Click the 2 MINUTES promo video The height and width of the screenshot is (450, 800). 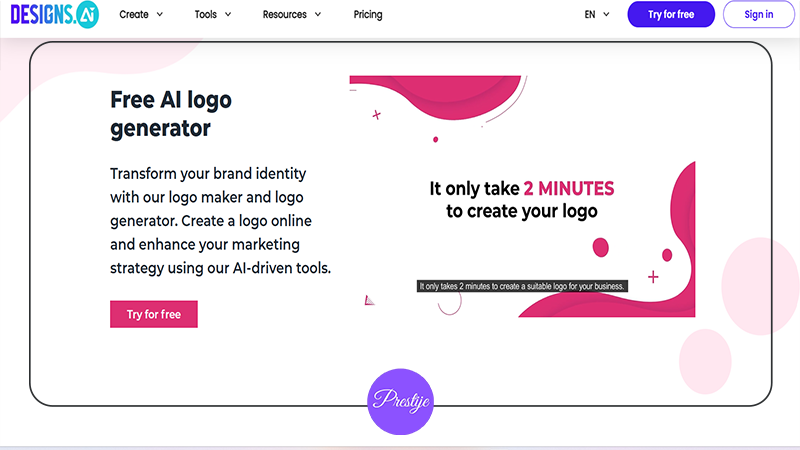tap(522, 196)
